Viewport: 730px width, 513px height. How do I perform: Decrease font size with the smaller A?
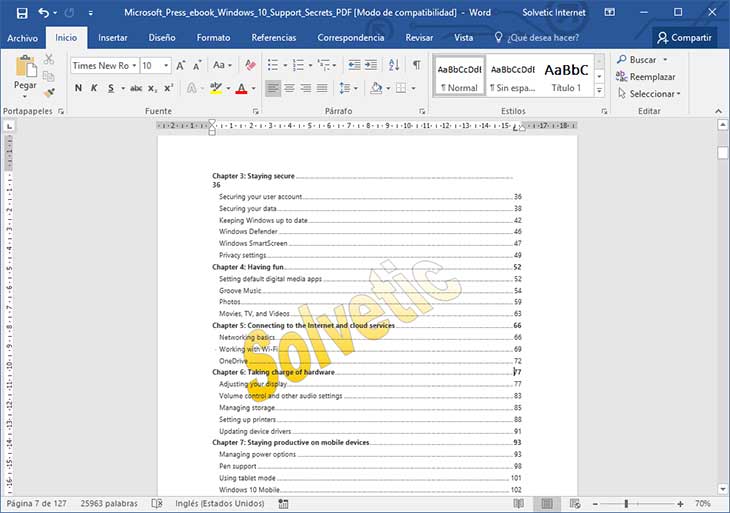pyautogui.click(x=197, y=66)
